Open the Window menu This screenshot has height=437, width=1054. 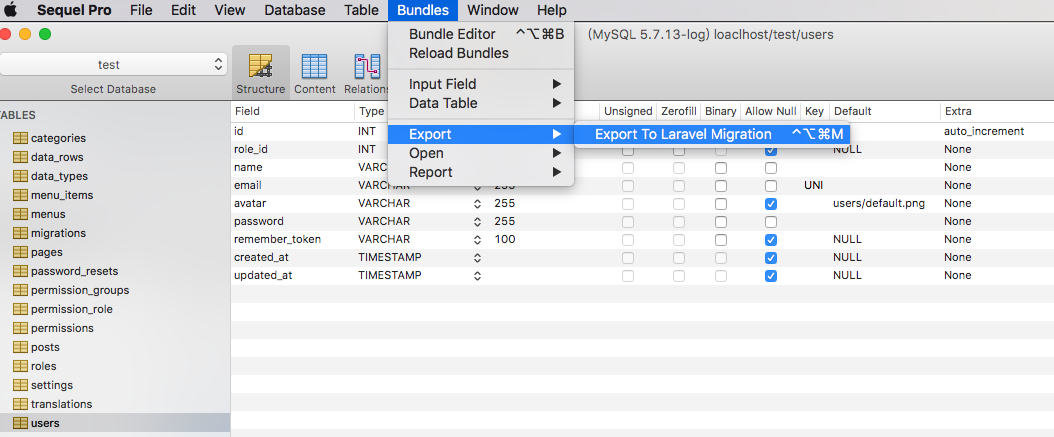click(x=493, y=10)
